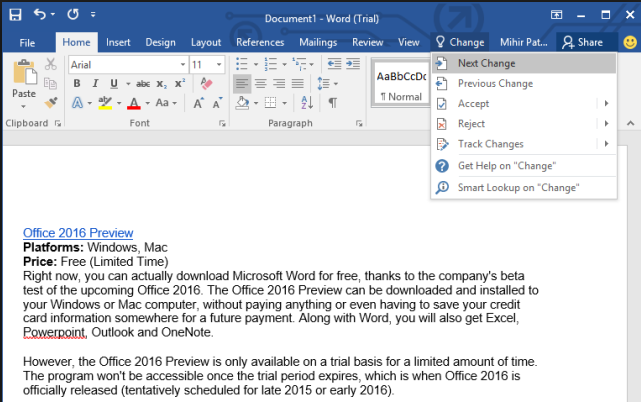Click Get Help on "Change"
The image size is (641, 402).
pyautogui.click(x=524, y=166)
